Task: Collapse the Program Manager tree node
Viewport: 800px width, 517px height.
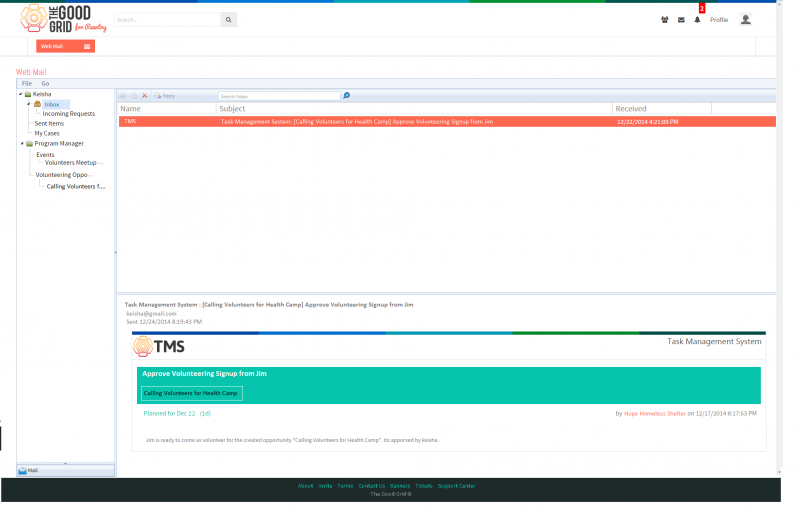Action: 22,143
